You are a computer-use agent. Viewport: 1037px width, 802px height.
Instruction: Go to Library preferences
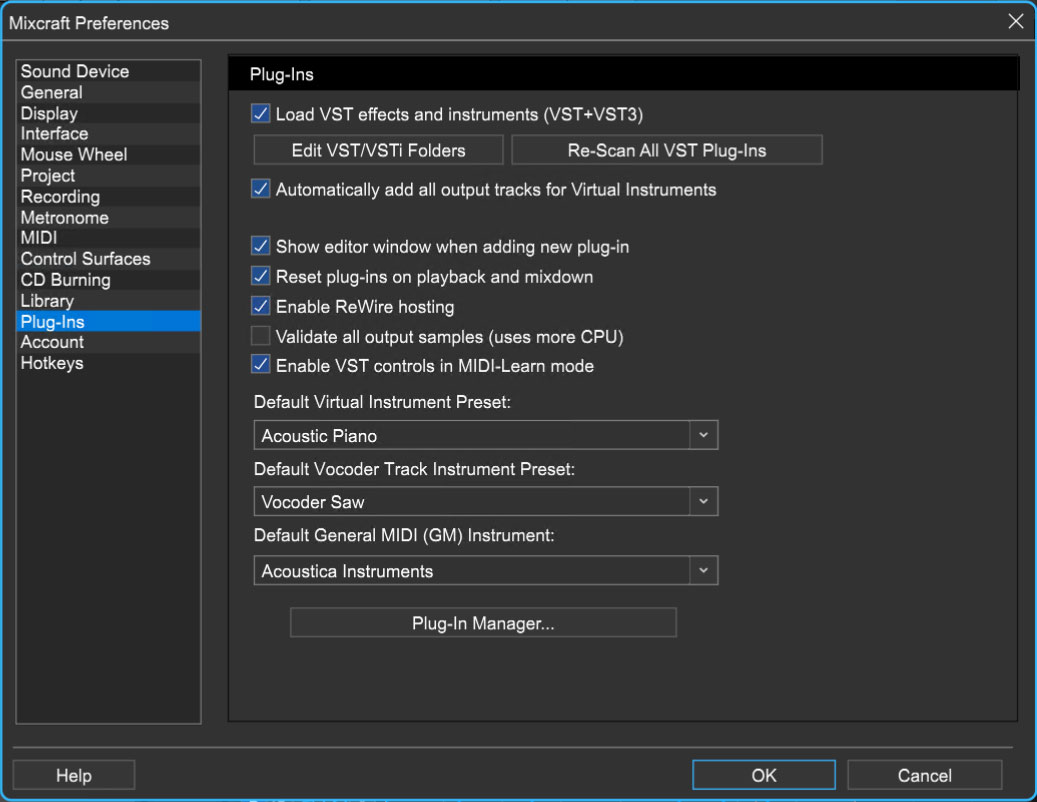click(x=108, y=301)
